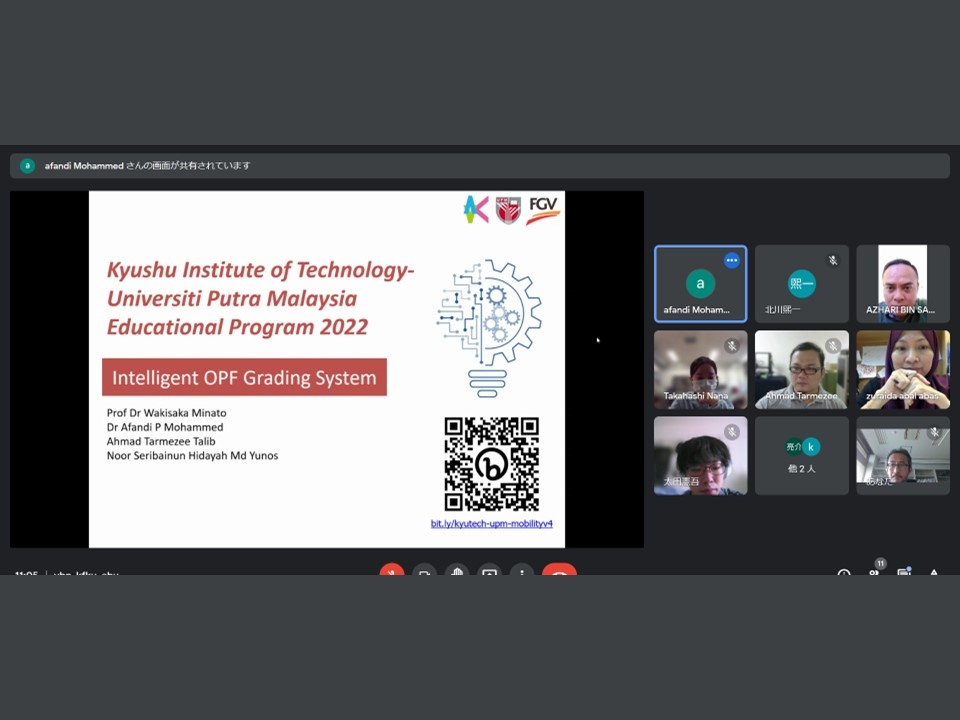Select the AZHARI BIN SA... video tile

pyautogui.click(x=903, y=283)
